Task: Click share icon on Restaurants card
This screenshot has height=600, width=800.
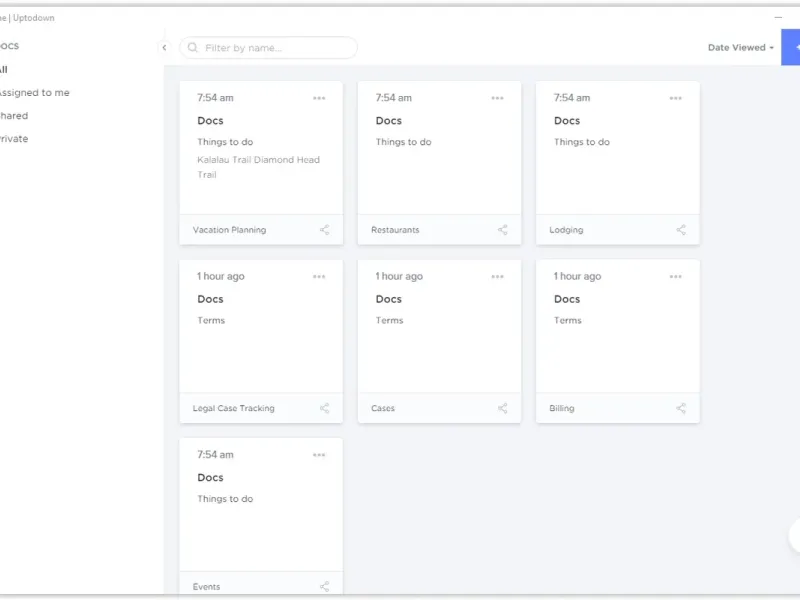Action: click(503, 230)
